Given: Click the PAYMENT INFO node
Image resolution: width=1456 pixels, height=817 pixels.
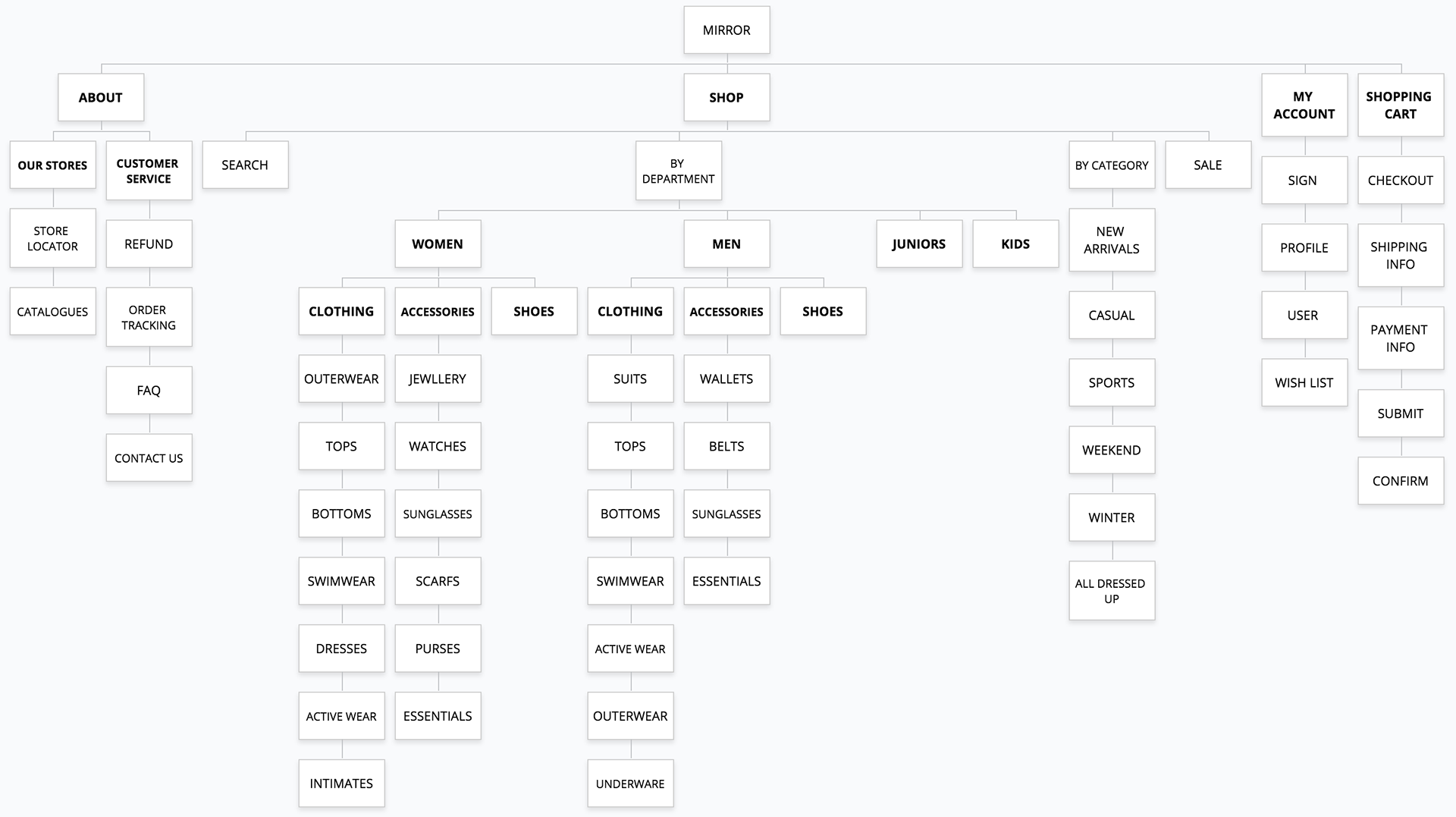Looking at the screenshot, I should click(1401, 338).
